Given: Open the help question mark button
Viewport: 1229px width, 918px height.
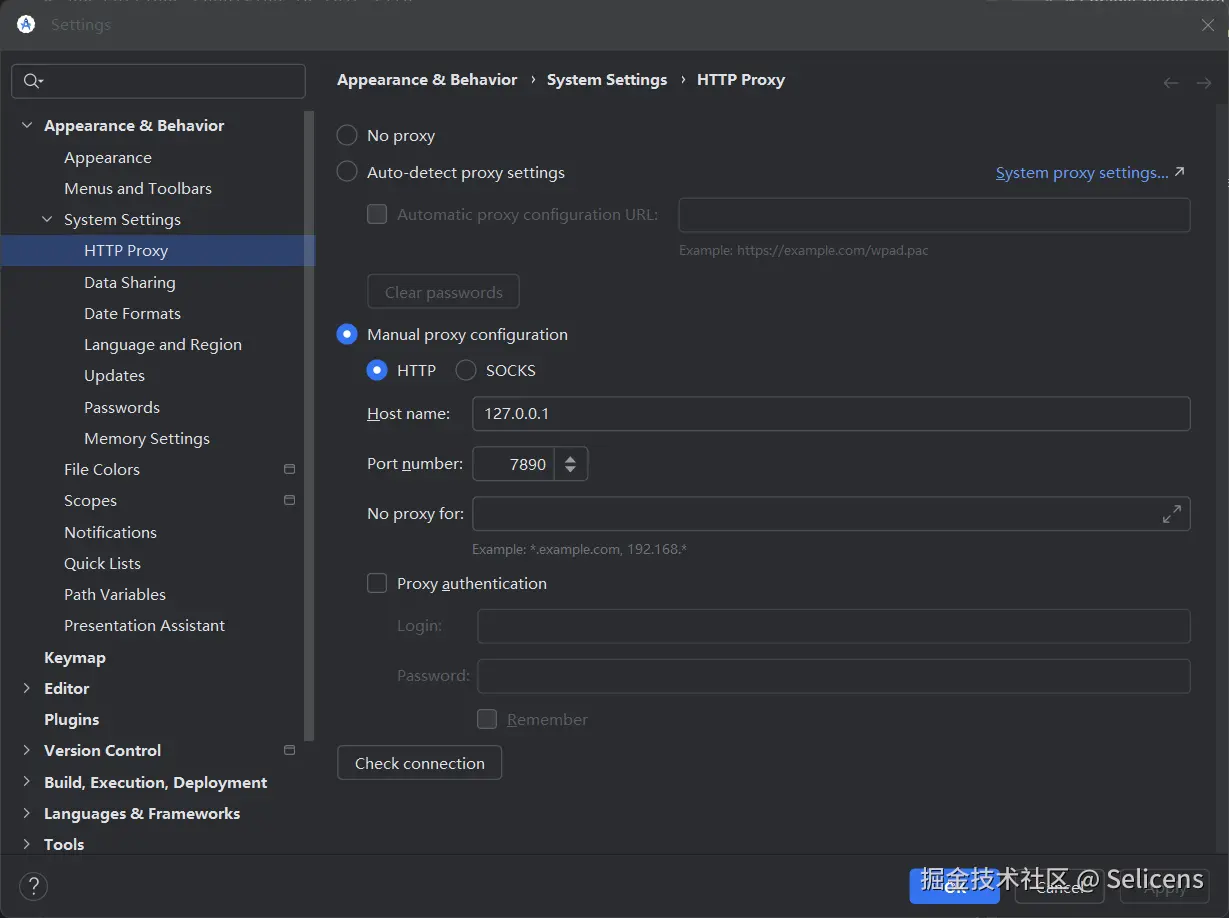Looking at the screenshot, I should (x=33, y=886).
